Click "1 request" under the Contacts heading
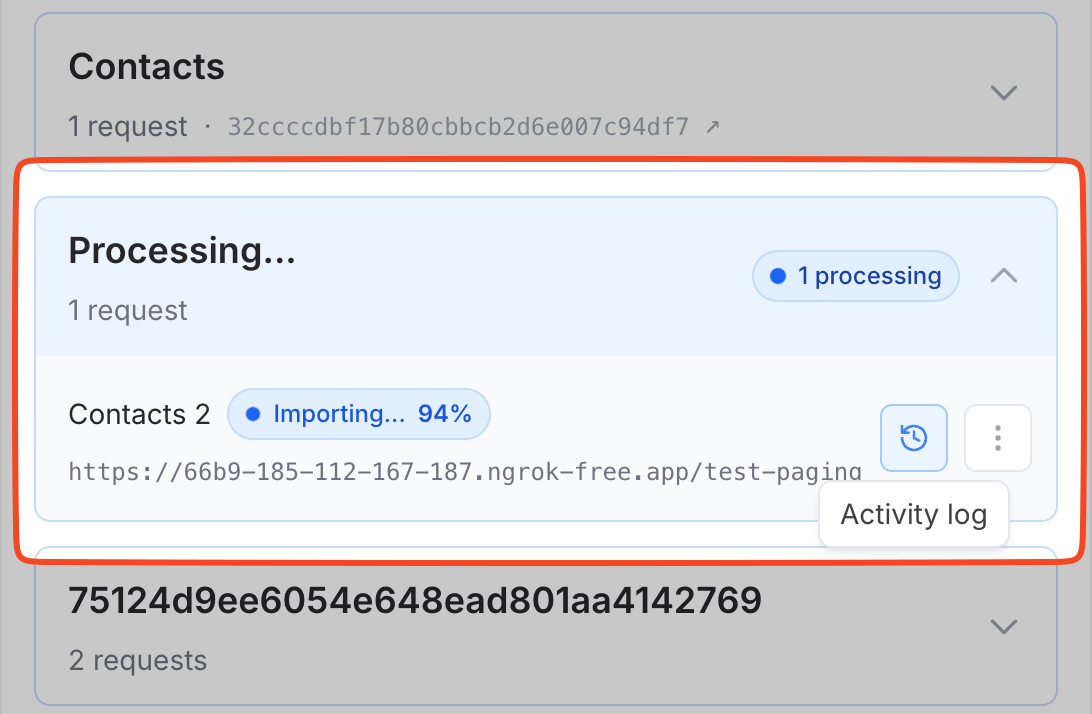The width and height of the screenshot is (1092, 714). (x=127, y=127)
